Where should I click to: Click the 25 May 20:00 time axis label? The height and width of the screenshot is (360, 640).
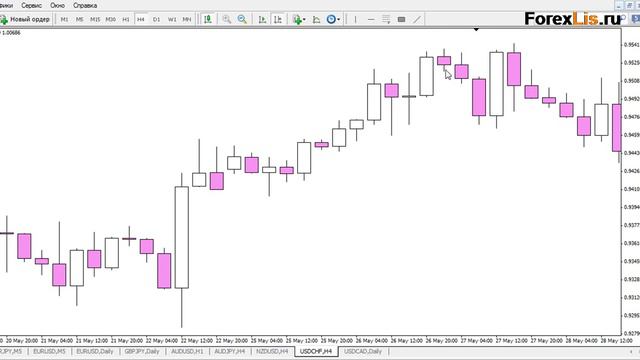tap(337, 340)
